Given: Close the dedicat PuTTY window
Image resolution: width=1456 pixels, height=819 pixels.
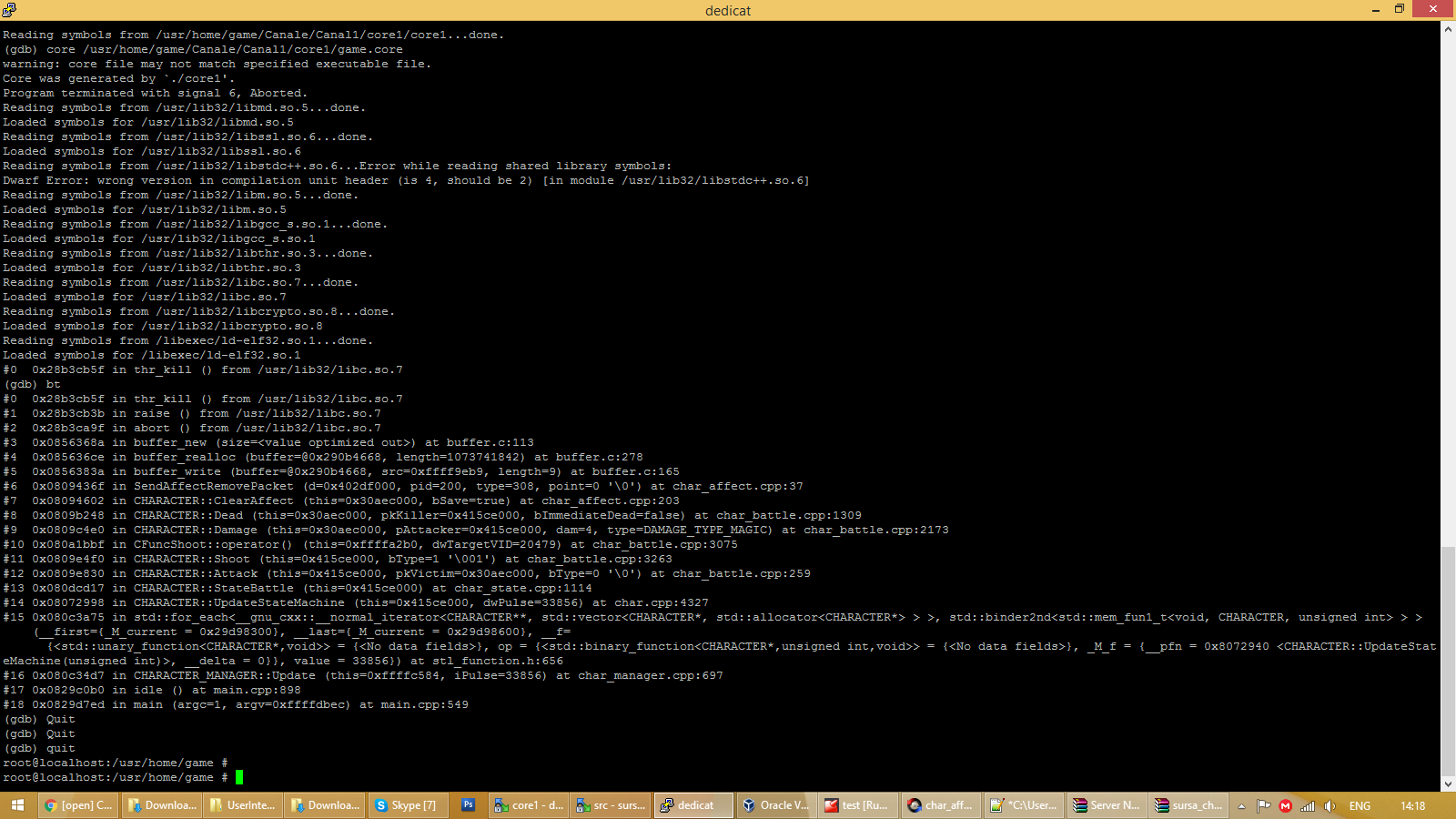Looking at the screenshot, I should click(x=1433, y=9).
